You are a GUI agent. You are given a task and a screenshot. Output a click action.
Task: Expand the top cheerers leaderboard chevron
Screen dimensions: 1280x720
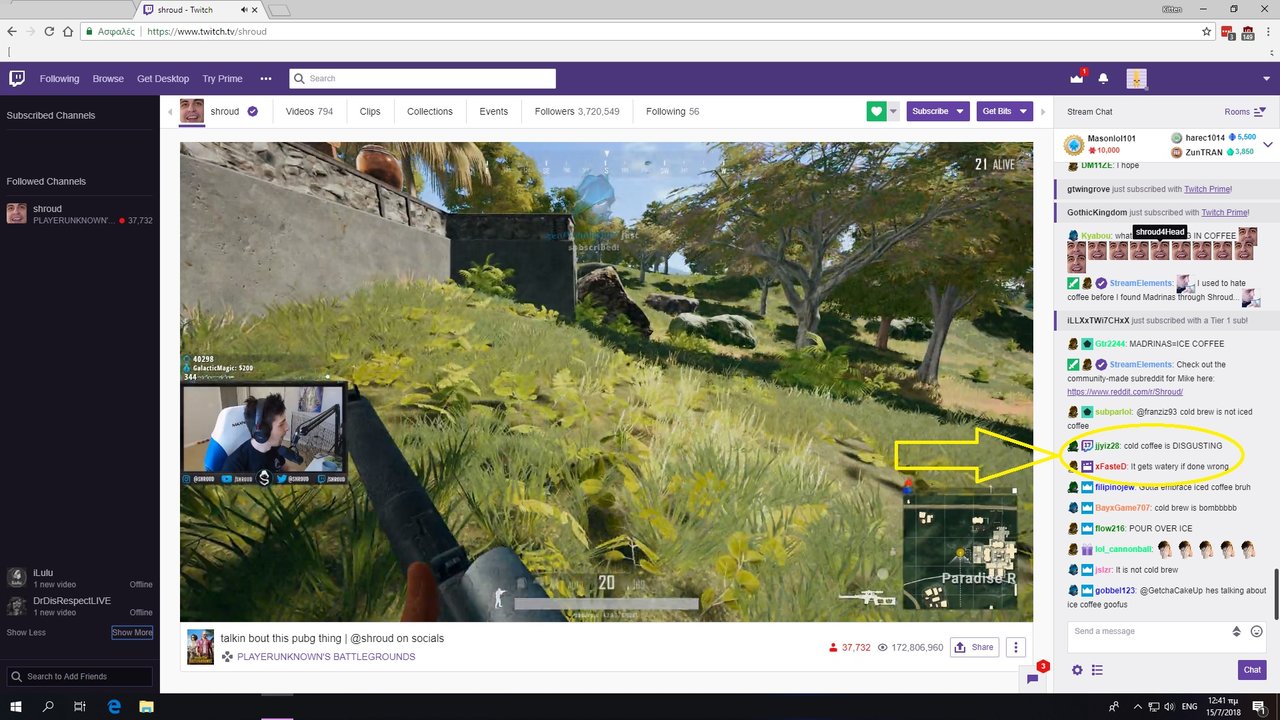(x=1268, y=145)
